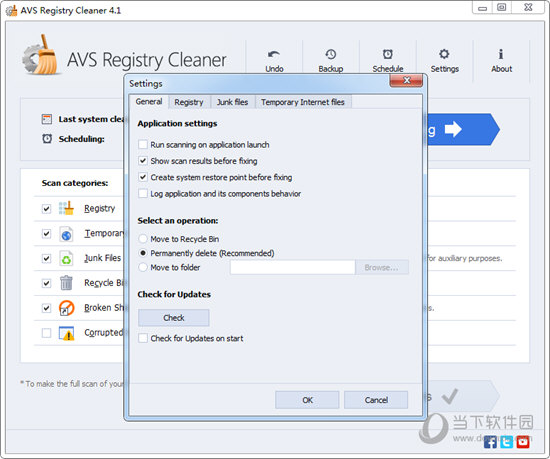Image resolution: width=550 pixels, height=459 pixels.
Task: Uncheck the Junk Files scan category
Action: (x=46, y=259)
